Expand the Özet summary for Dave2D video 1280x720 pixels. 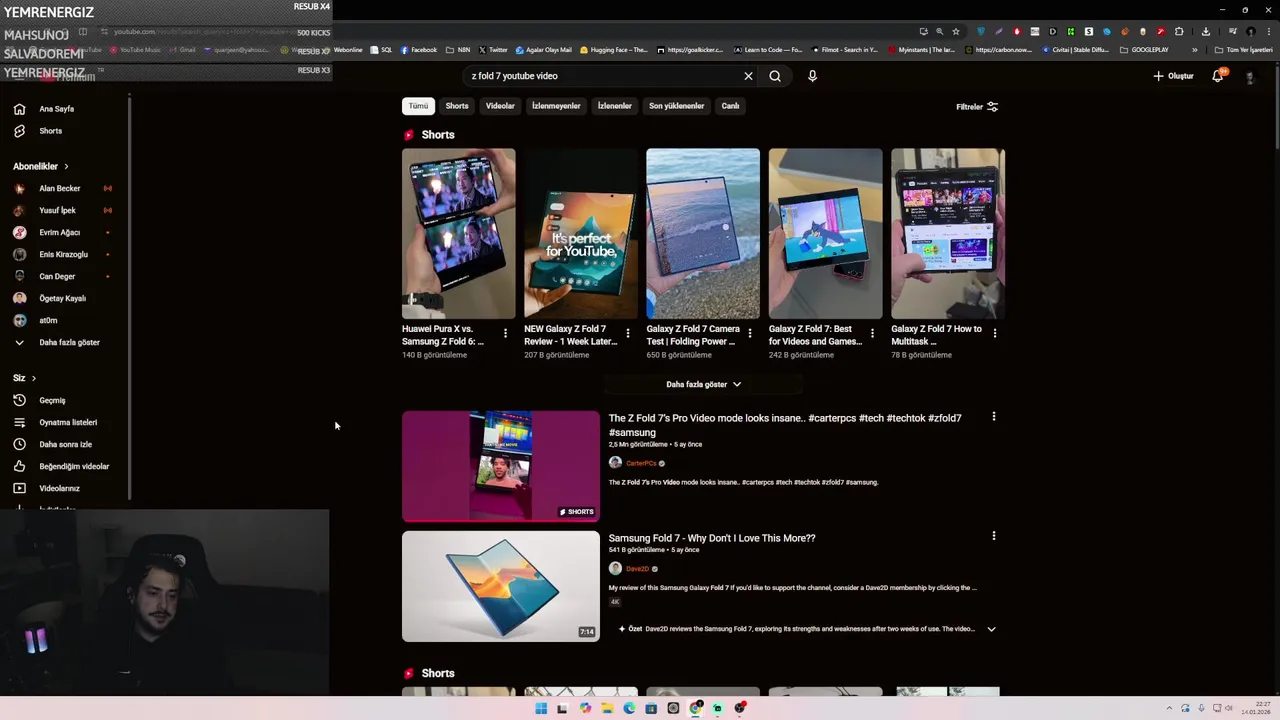(x=991, y=629)
